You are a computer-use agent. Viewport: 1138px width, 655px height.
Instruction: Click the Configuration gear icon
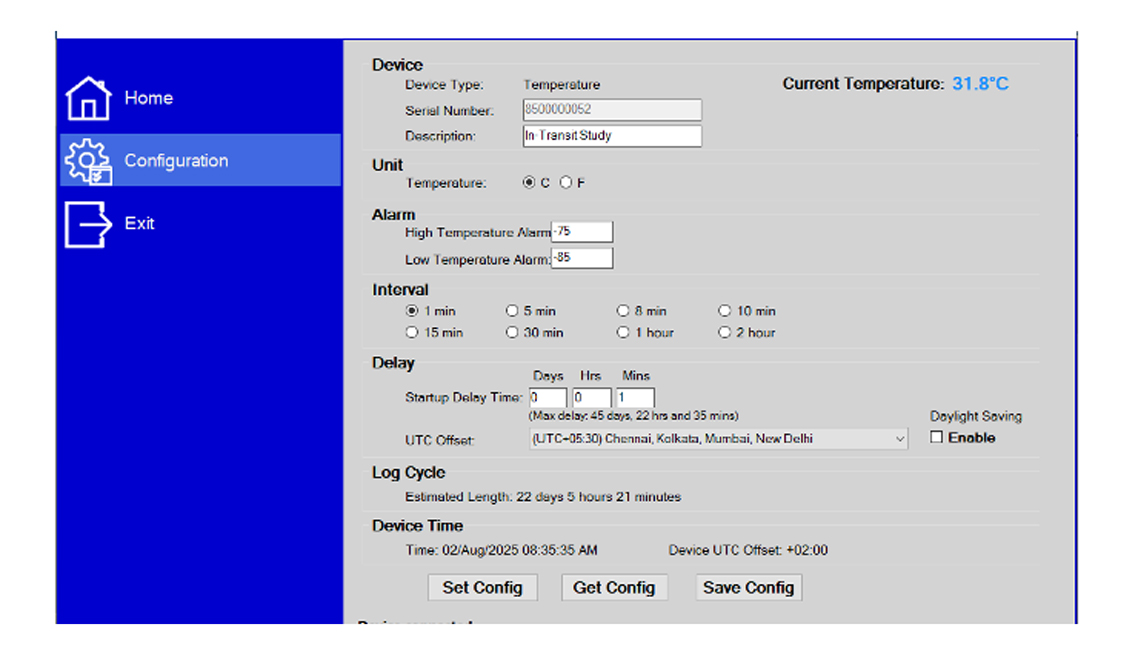click(x=88, y=161)
